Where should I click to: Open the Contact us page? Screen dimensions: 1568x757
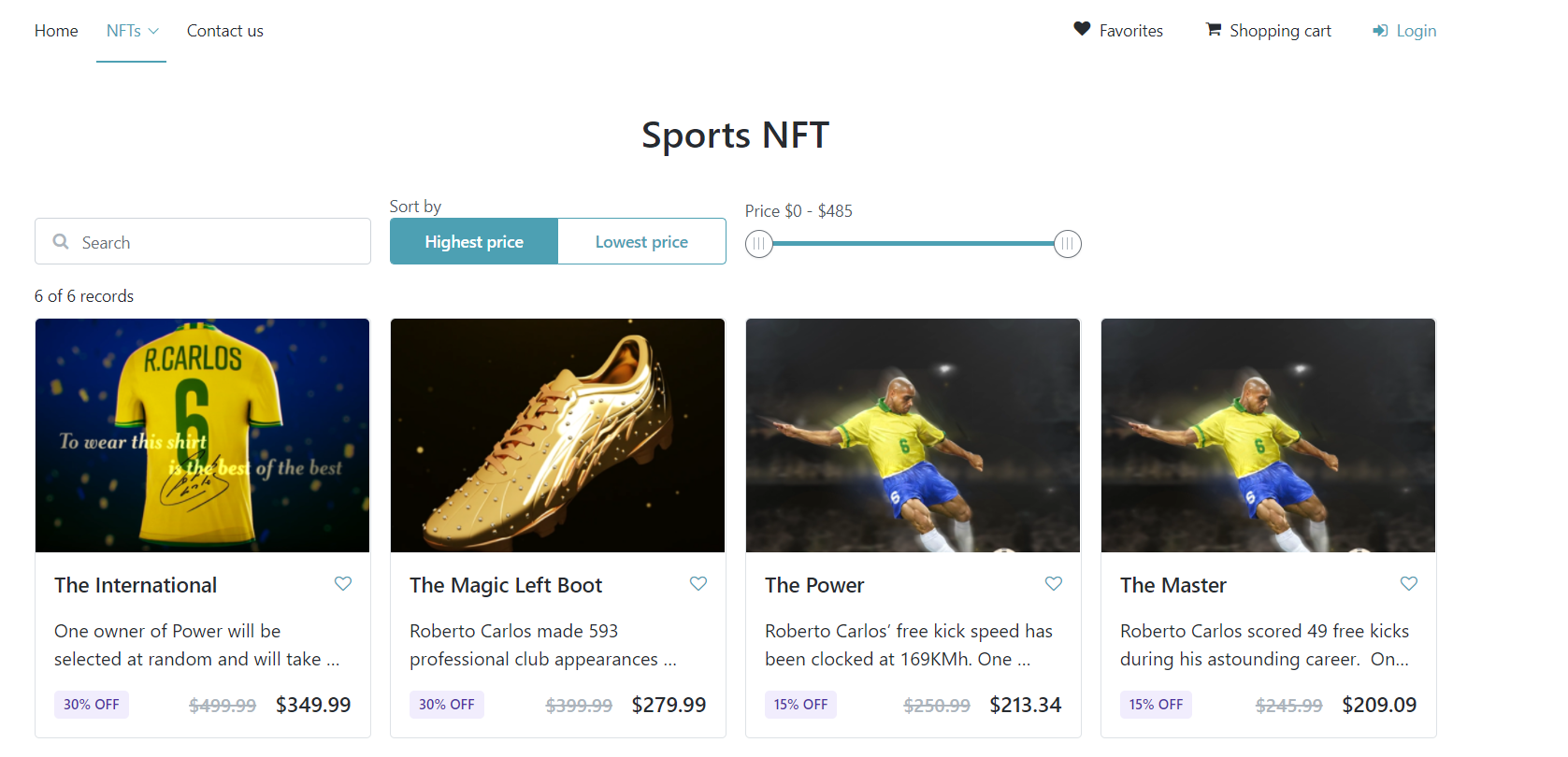coord(225,31)
